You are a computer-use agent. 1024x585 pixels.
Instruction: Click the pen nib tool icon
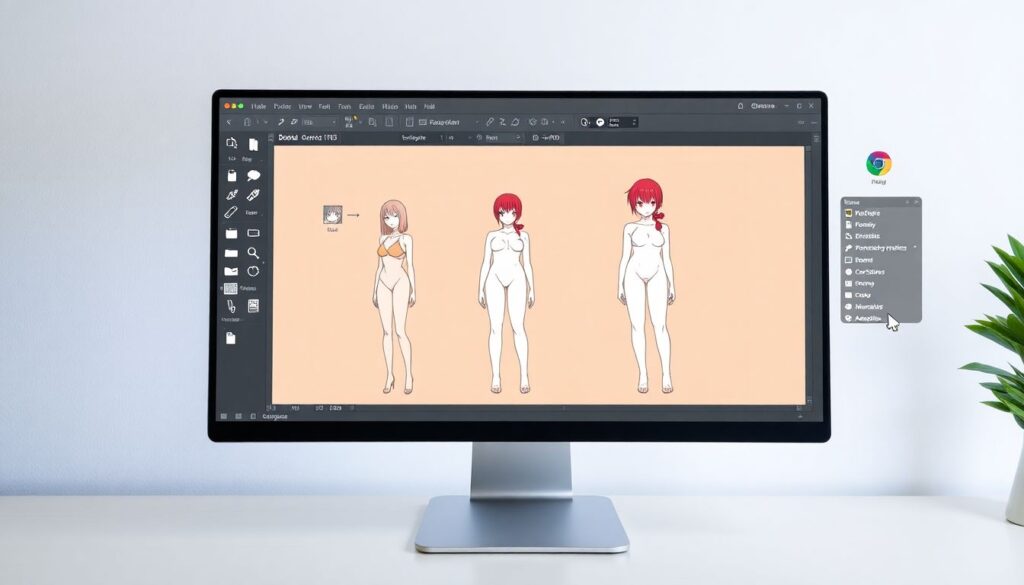[253, 194]
